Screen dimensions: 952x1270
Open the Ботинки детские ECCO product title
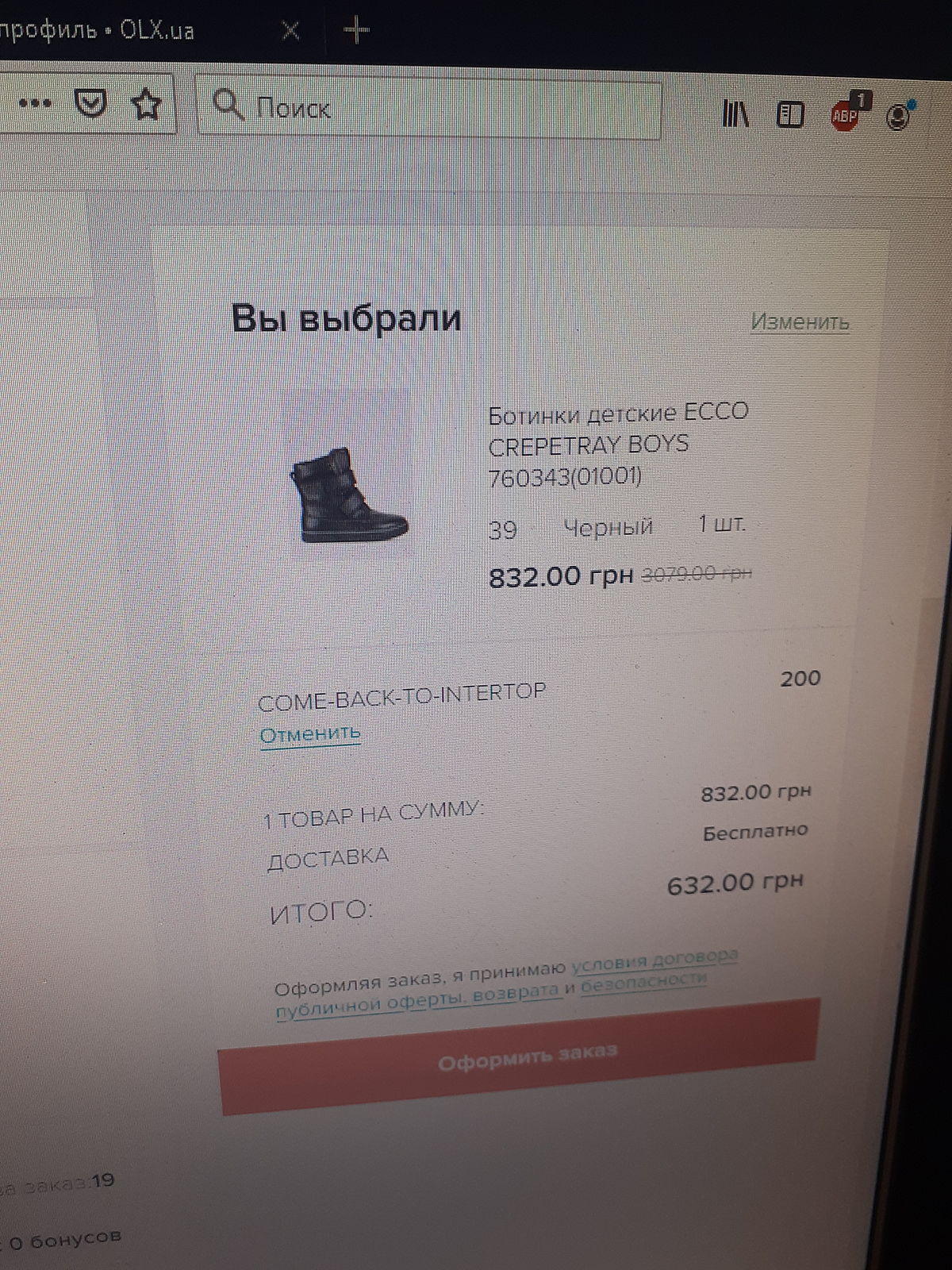coord(618,444)
